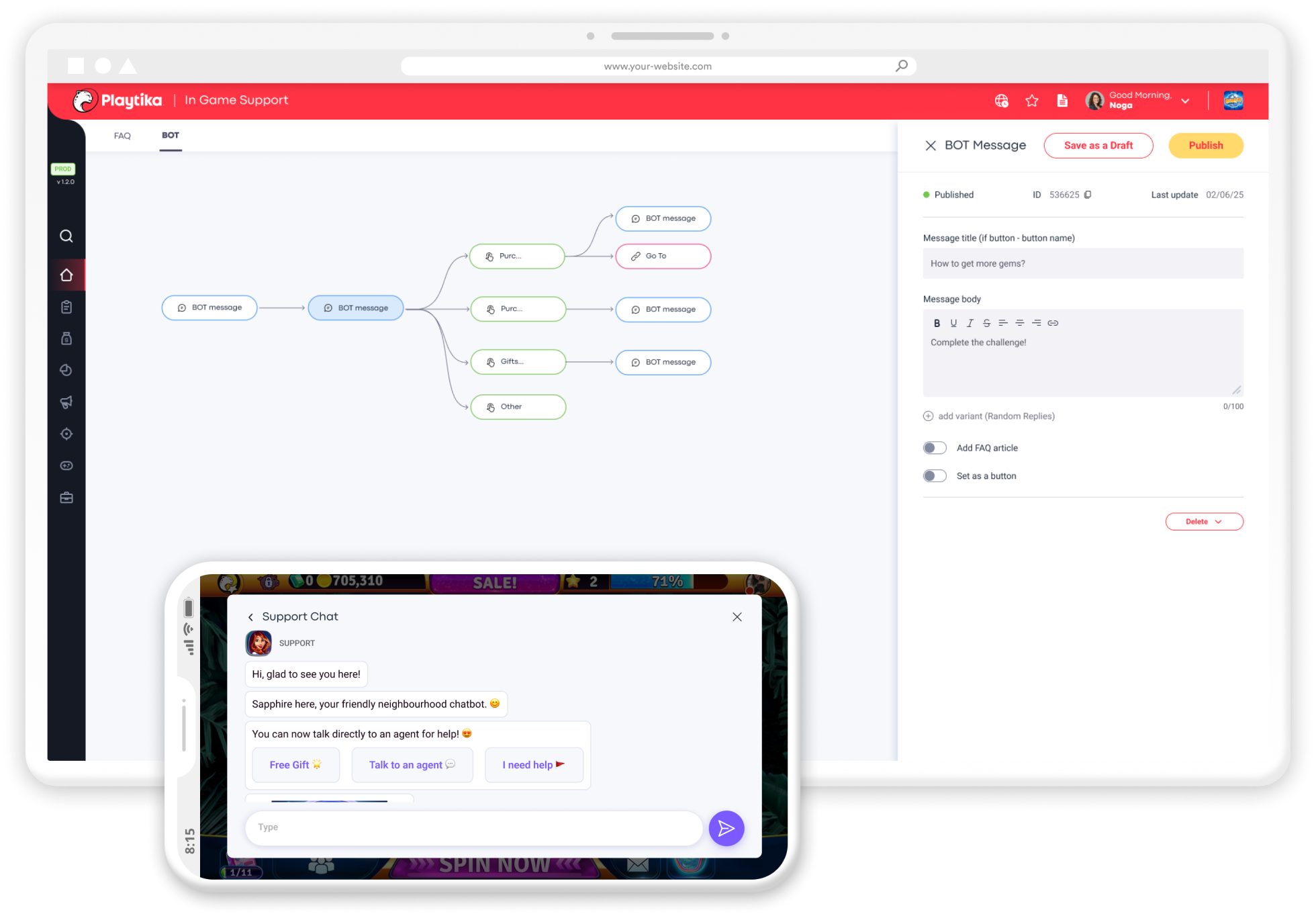Open the pie chart icon in sidebar
The width and height of the screenshot is (1316, 916).
click(66, 370)
